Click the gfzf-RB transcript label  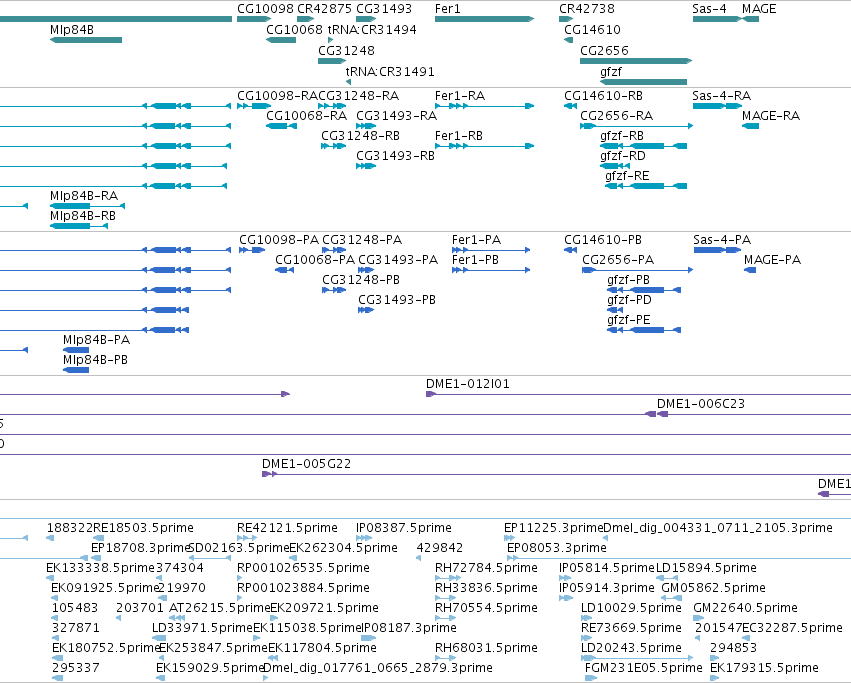622,136
